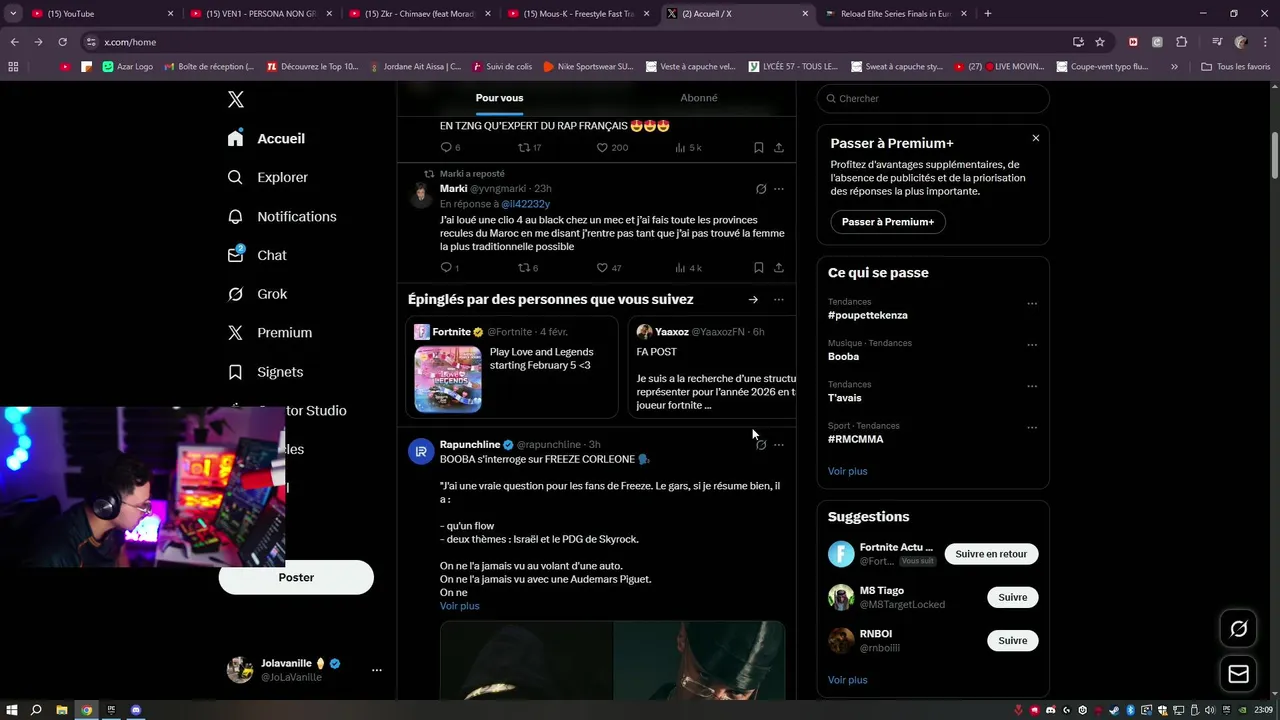Image resolution: width=1280 pixels, height=720 pixels.
Task: Click the arrow next to Épinglés header
Action: (x=753, y=300)
